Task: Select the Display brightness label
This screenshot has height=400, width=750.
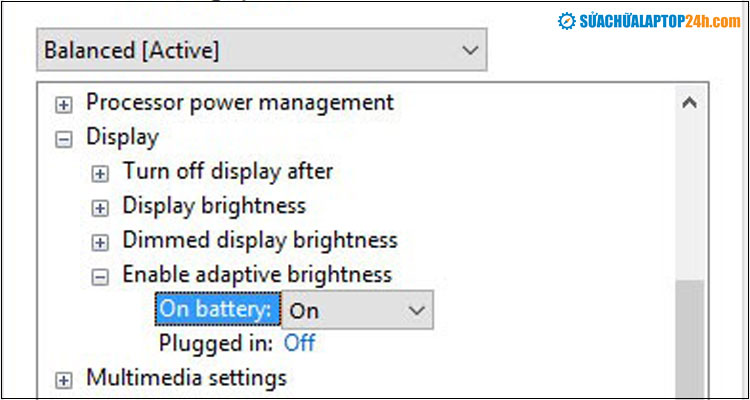Action: point(214,206)
